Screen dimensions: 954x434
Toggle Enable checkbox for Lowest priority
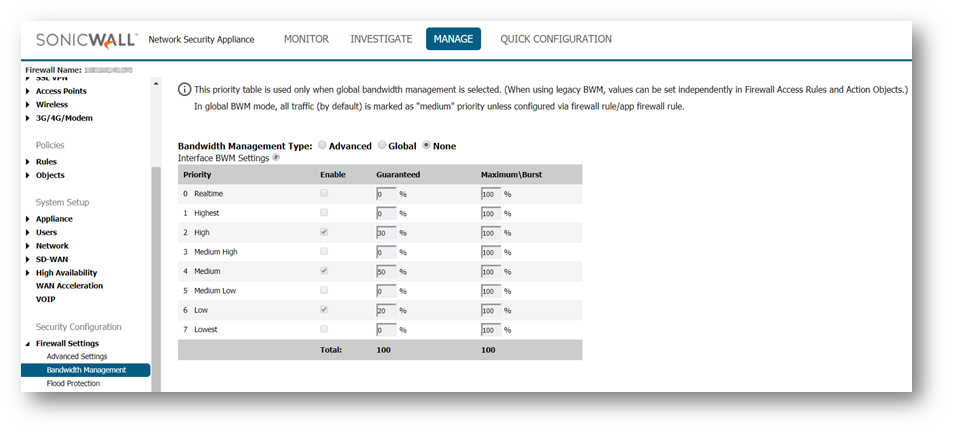[x=324, y=329]
